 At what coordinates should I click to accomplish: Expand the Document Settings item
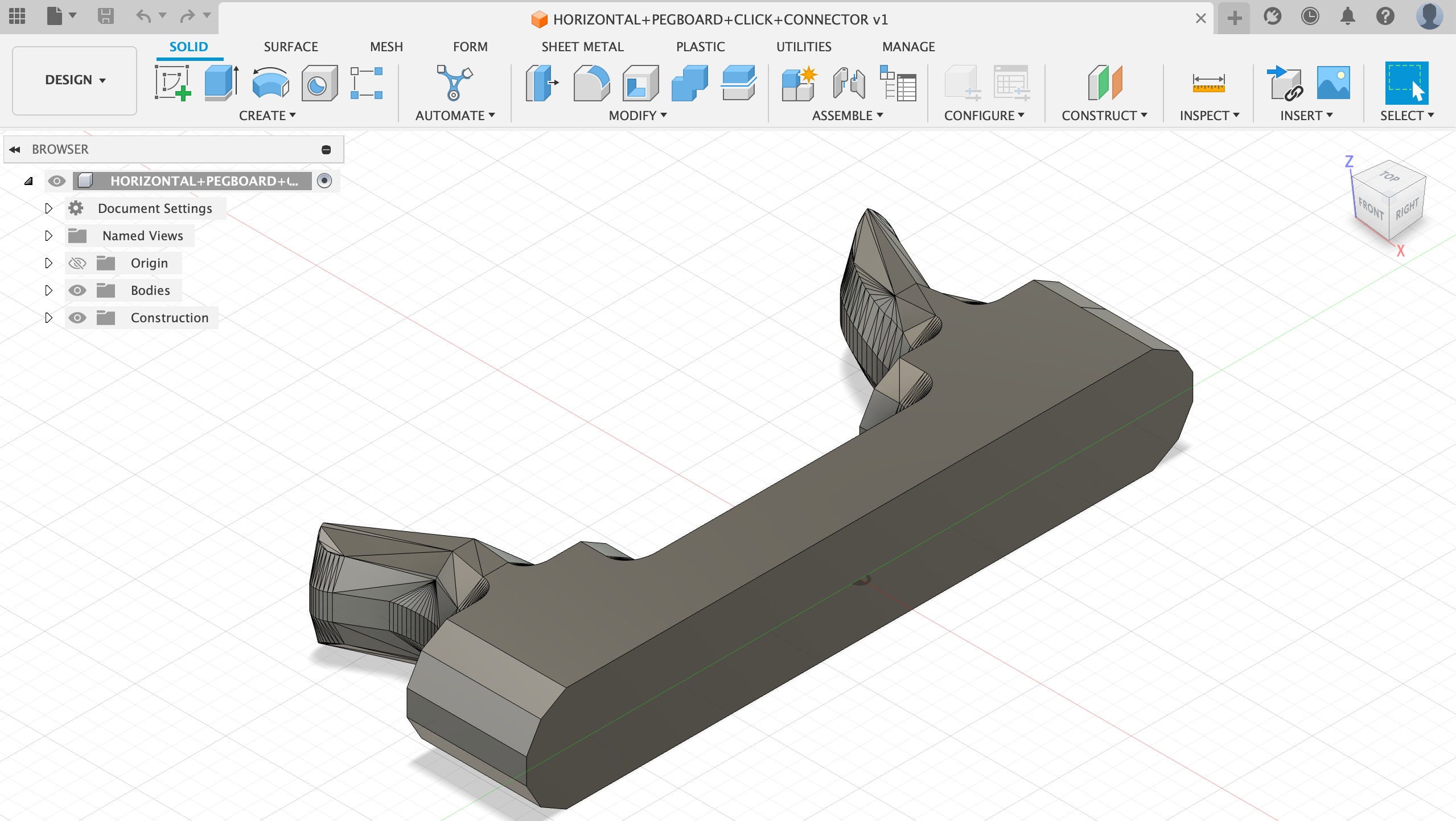point(49,208)
